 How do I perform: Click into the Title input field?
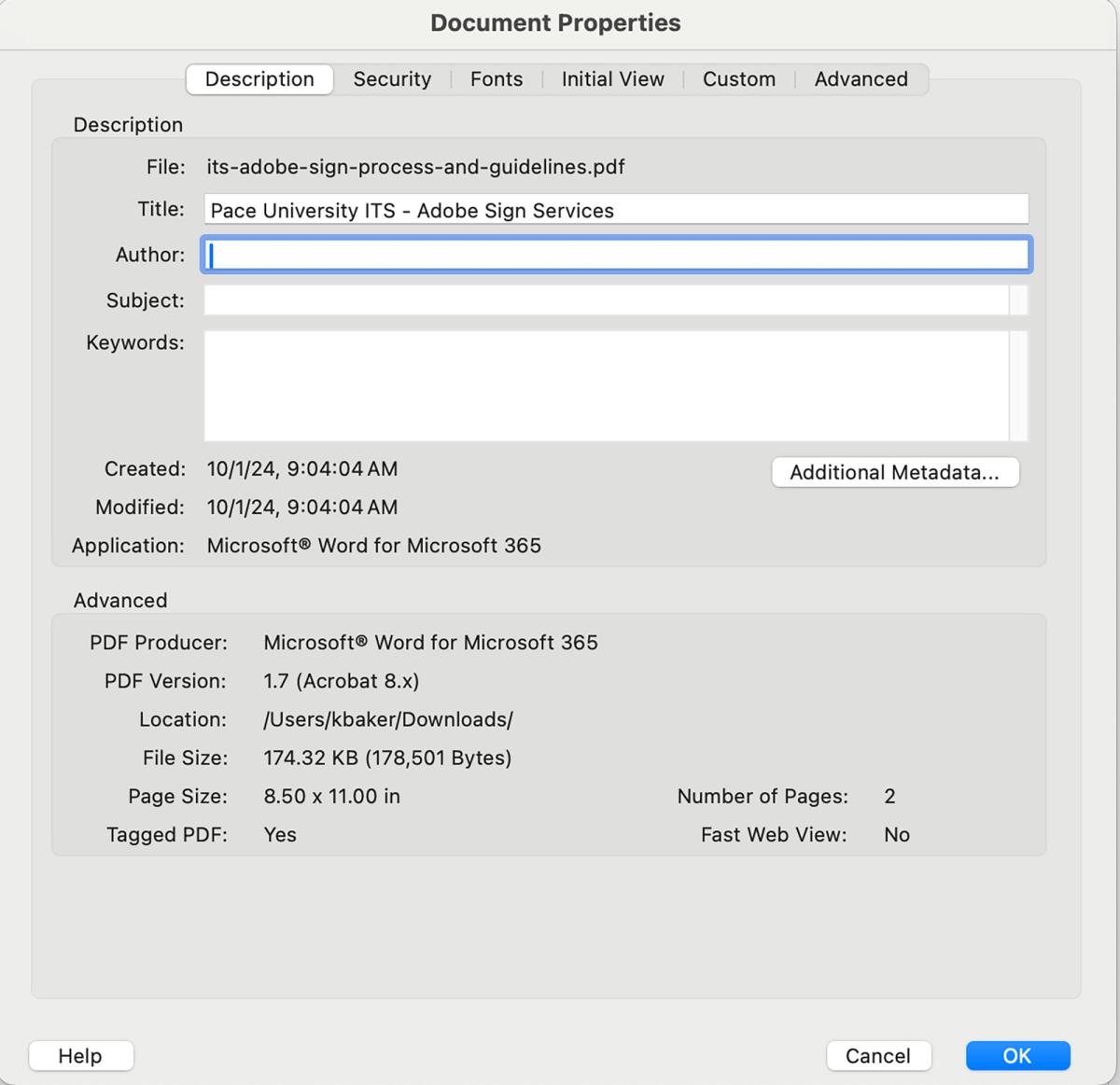(x=616, y=210)
